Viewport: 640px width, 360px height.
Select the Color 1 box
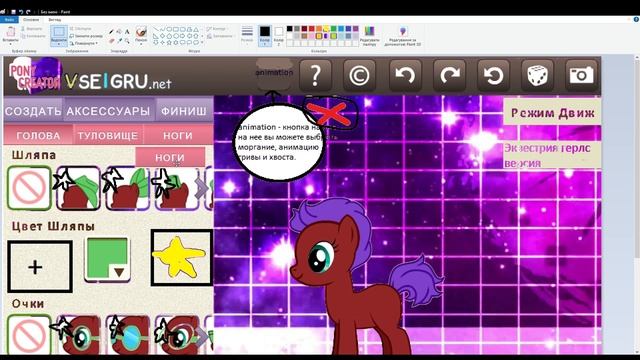pyautogui.click(x=264, y=35)
